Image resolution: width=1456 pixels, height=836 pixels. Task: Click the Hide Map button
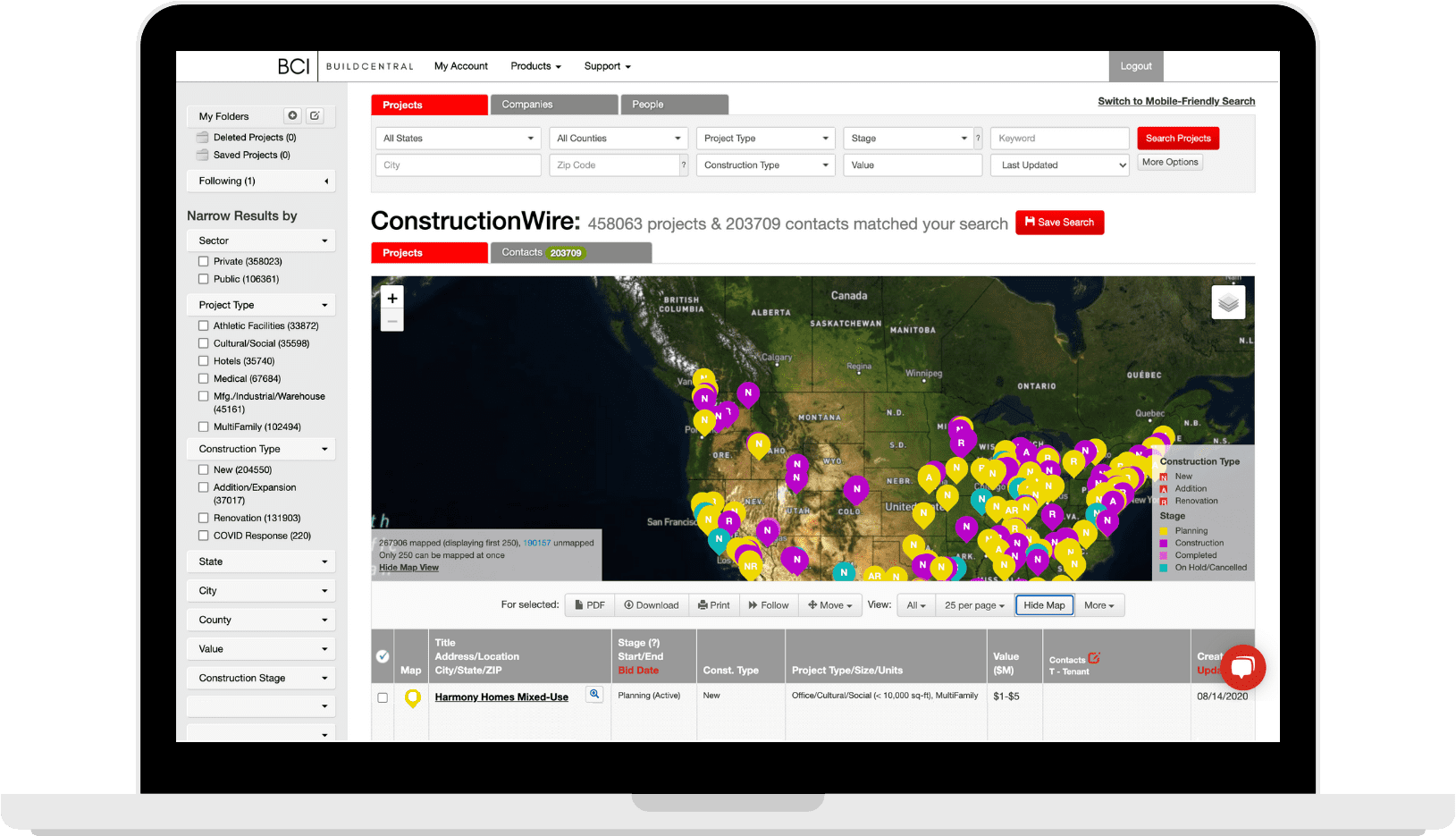click(1044, 605)
